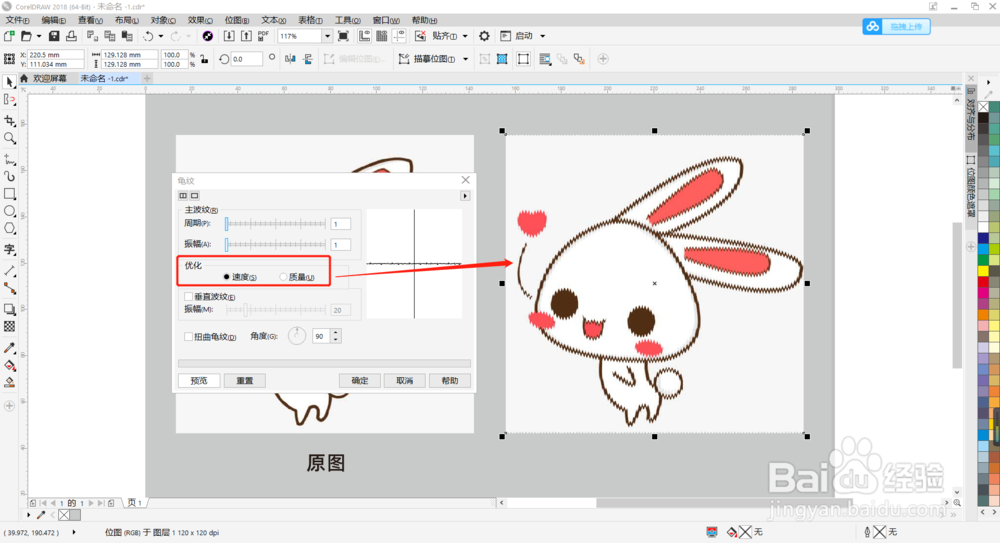This screenshot has width=1000, height=543.
Task: Open the 启动 launch dropdown
Action: click(x=543, y=36)
